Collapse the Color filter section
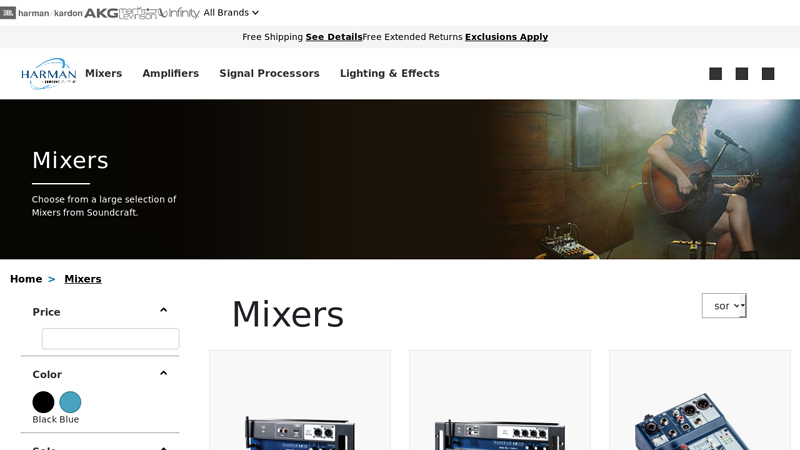The width and height of the screenshot is (800, 450). [x=163, y=373]
